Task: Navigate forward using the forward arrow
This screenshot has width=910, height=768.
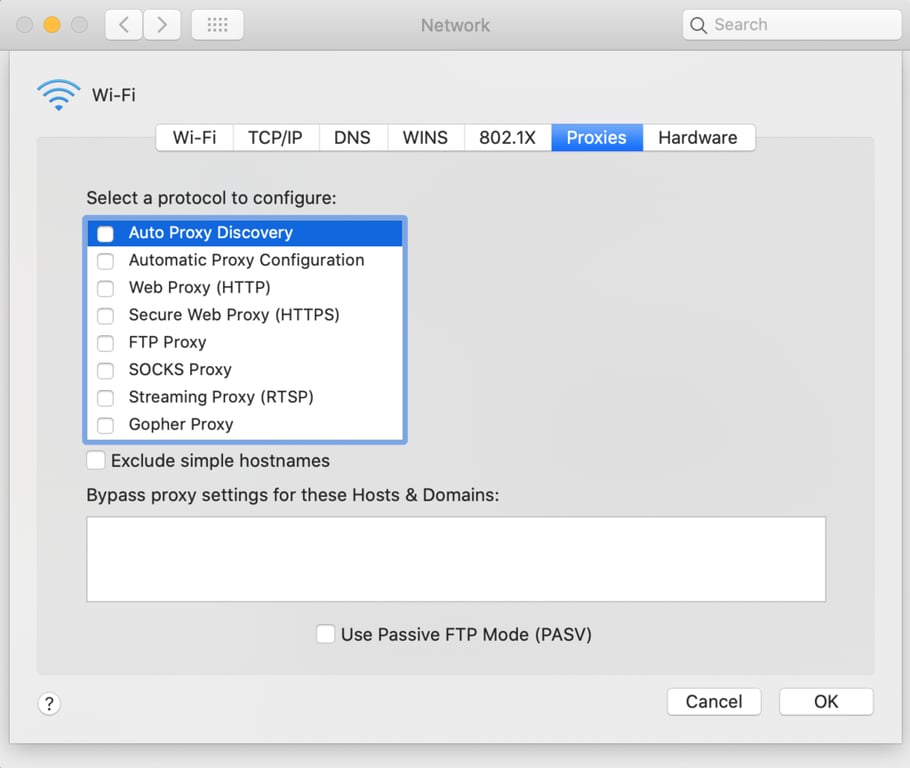Action: click(x=162, y=24)
